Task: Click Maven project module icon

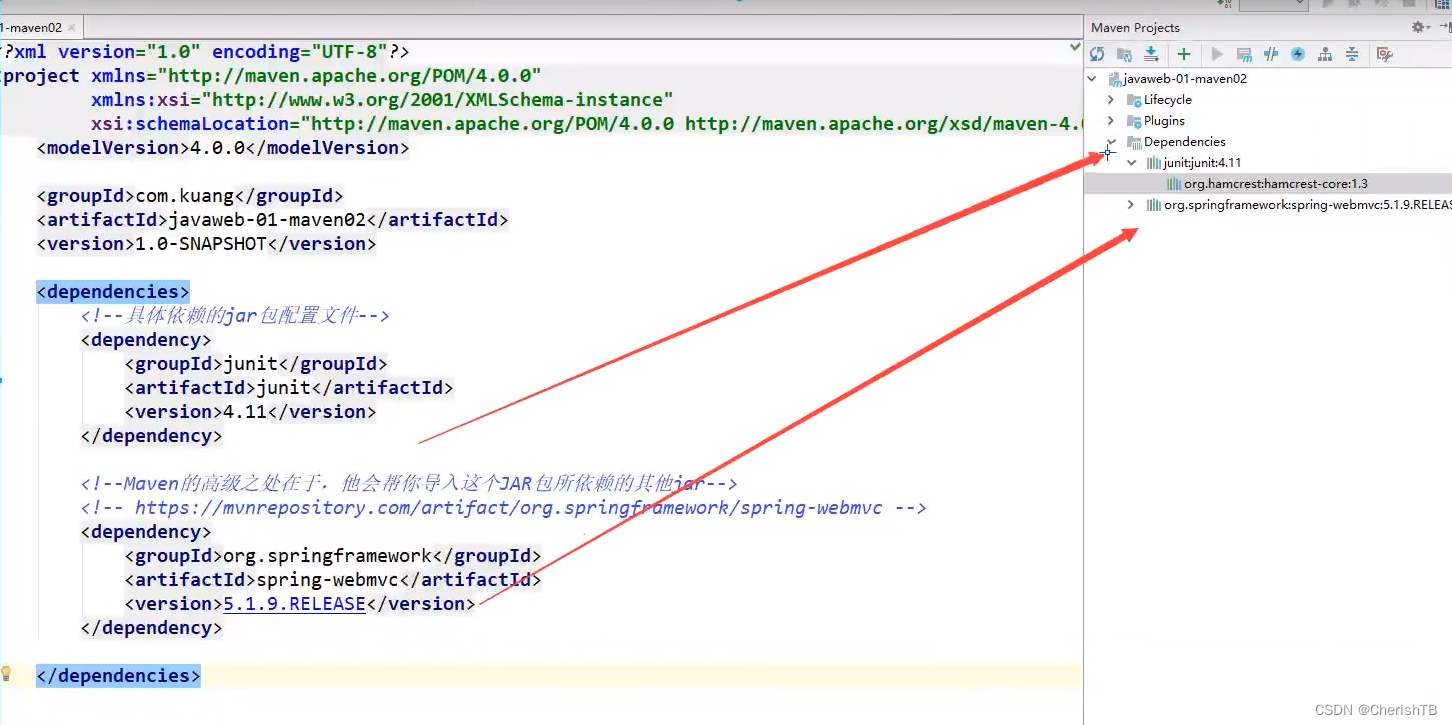Action: pyautogui.click(x=1114, y=78)
